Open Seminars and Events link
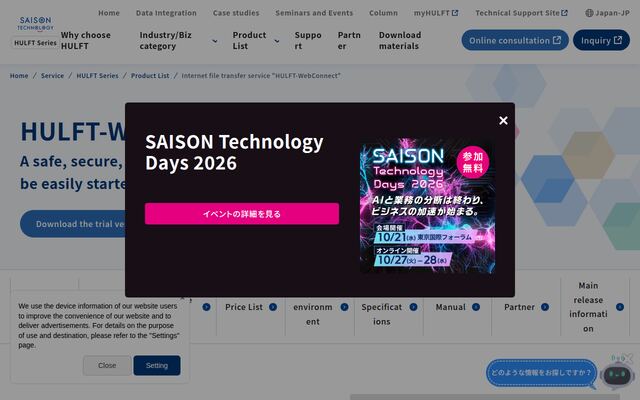Screen dimensions: 640x400 coord(314,13)
